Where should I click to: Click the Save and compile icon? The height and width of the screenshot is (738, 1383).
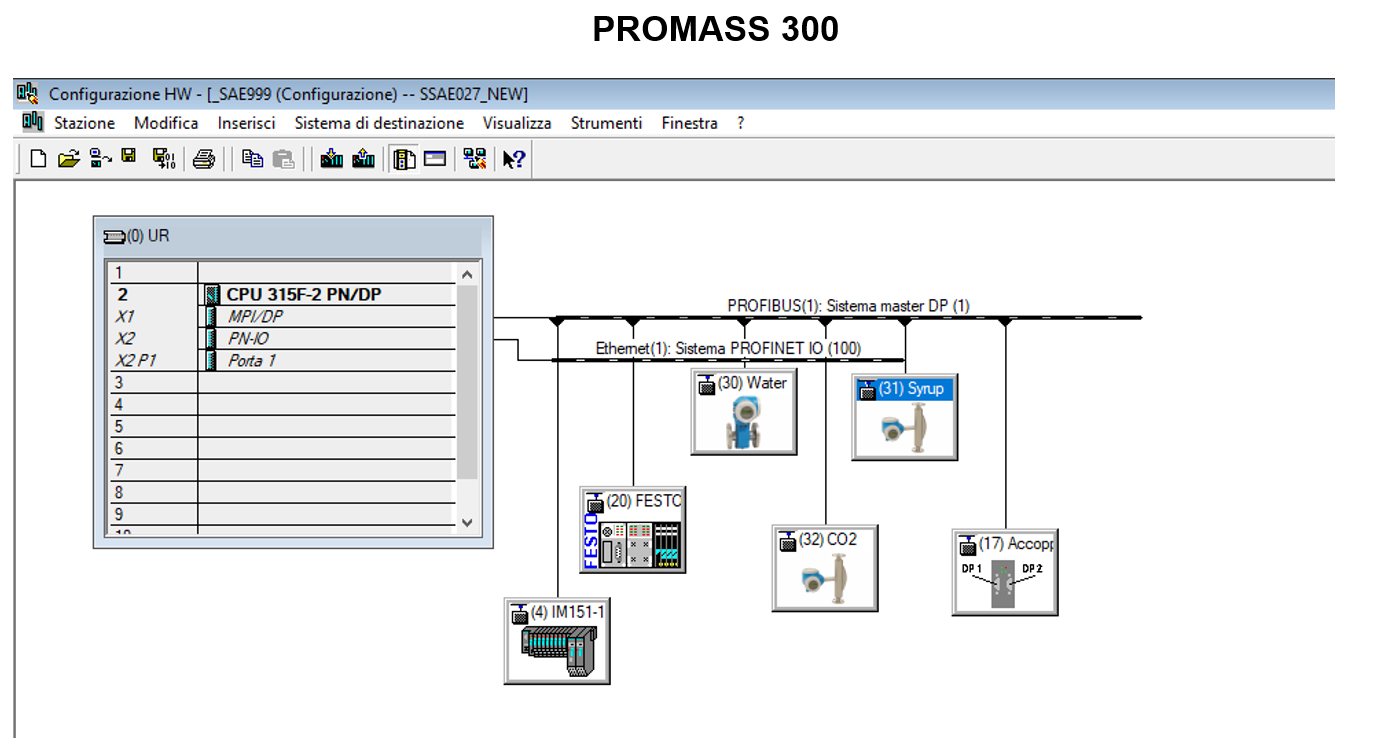point(163,158)
